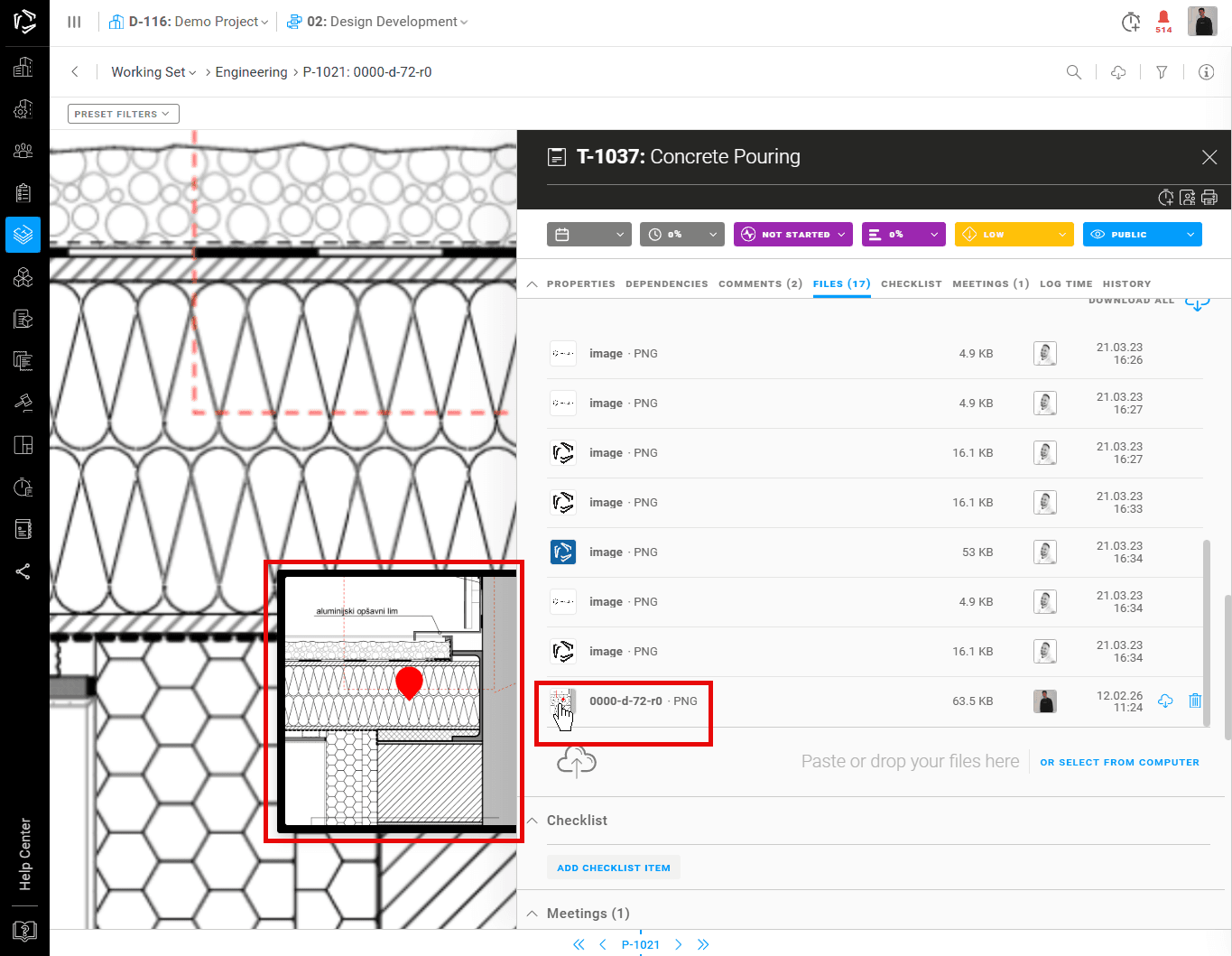The height and width of the screenshot is (956, 1232).
Task: Open the info icon in the toolbar
Action: (1206, 72)
